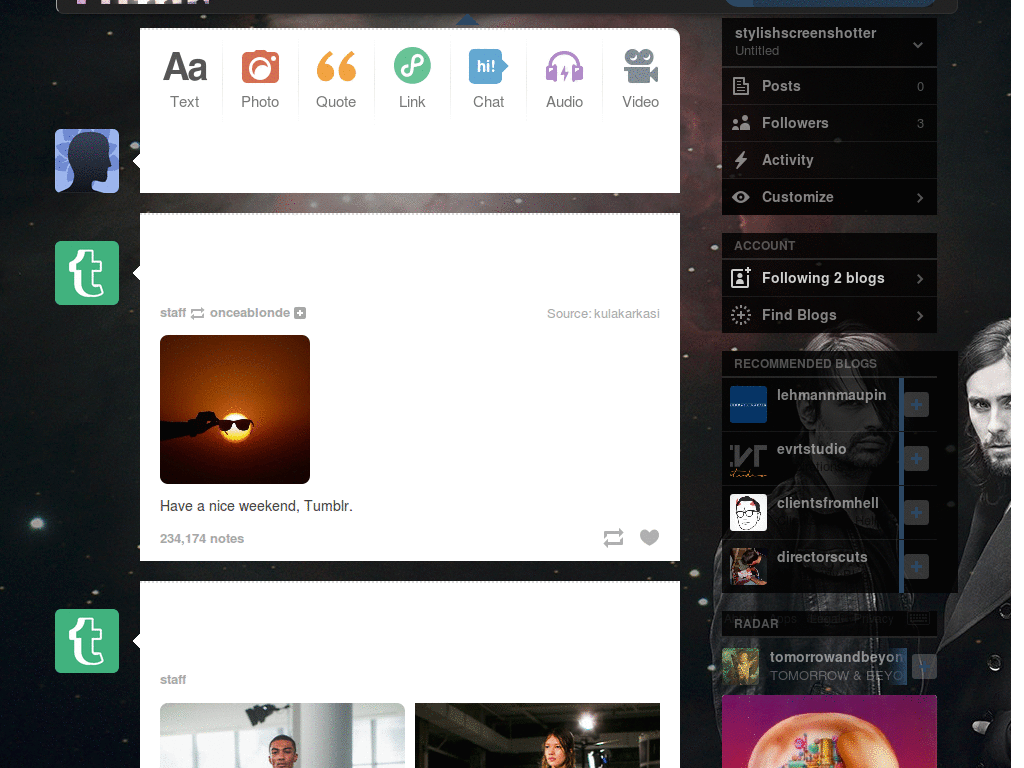The image size is (1024, 768).
Task: Open the Followers menu item
Action: pyautogui.click(x=829, y=123)
